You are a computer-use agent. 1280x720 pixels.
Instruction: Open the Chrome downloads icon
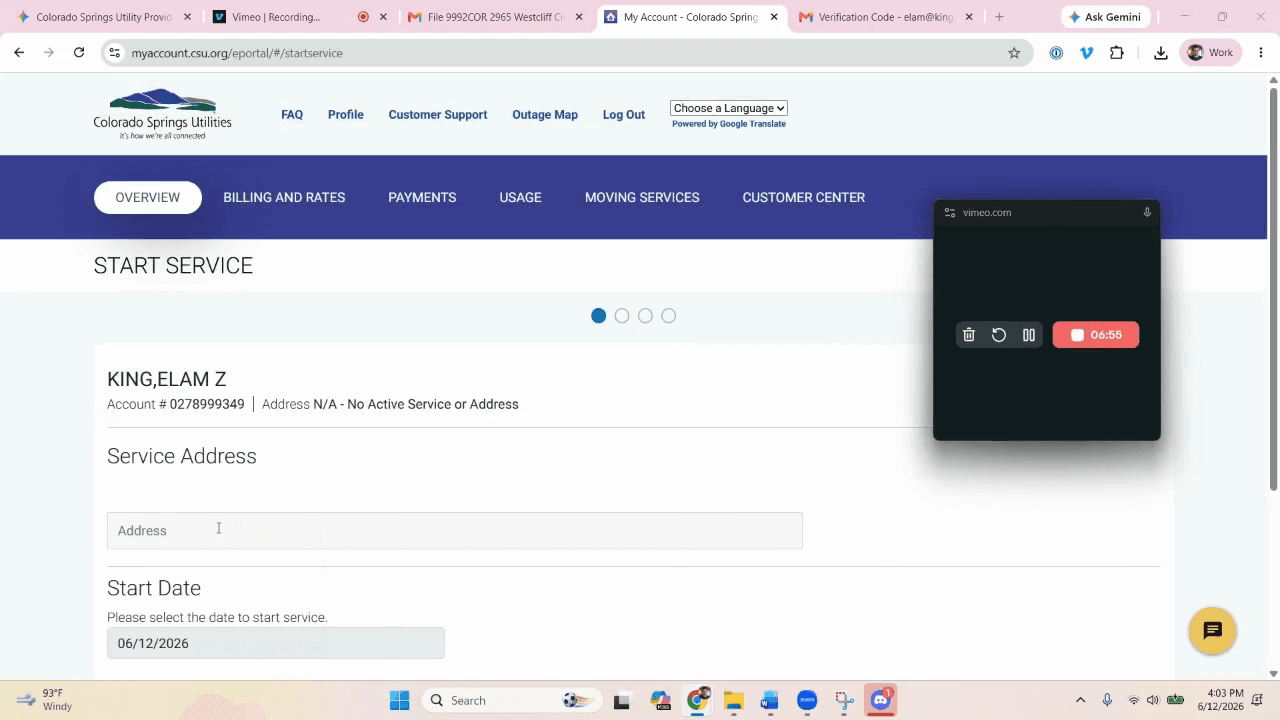click(x=1161, y=53)
